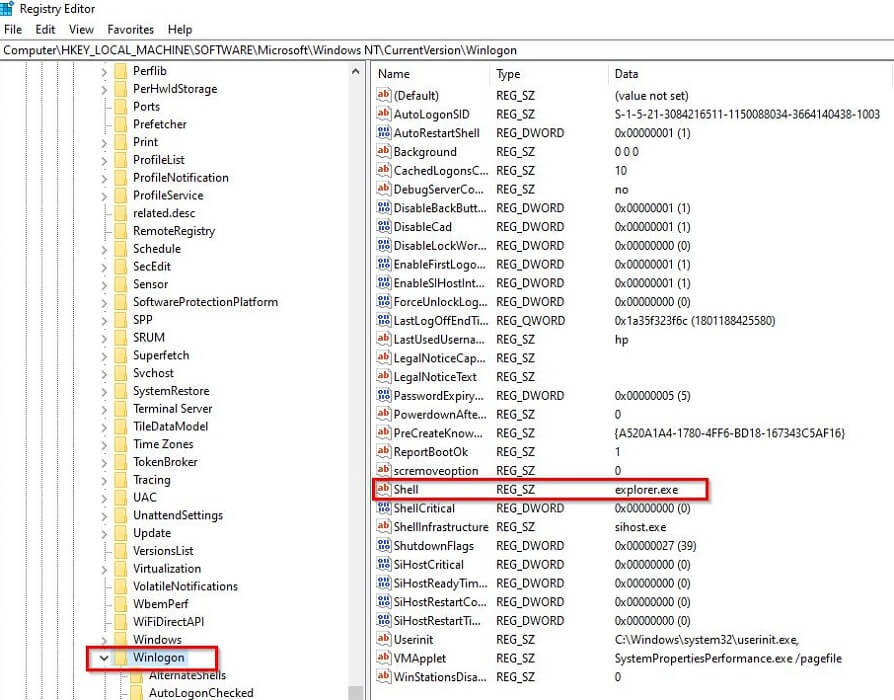Viewport: 894px width, 700px height.
Task: Expand the Windows key in the sidebar
Action: coord(106,640)
